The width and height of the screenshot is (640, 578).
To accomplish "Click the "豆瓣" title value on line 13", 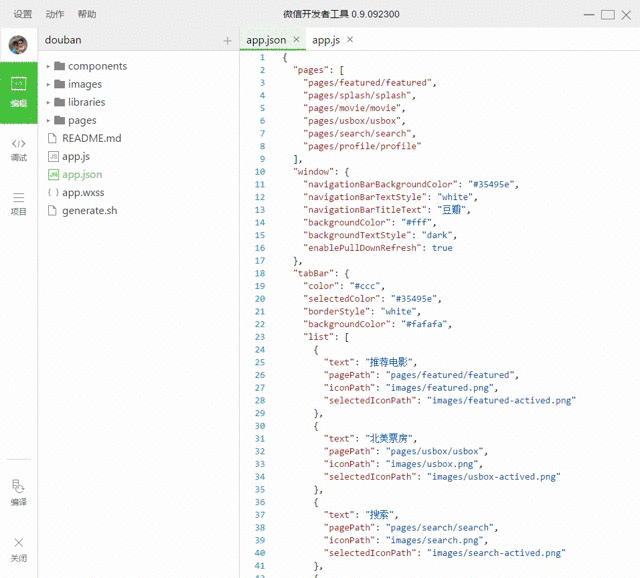I will (x=451, y=209).
